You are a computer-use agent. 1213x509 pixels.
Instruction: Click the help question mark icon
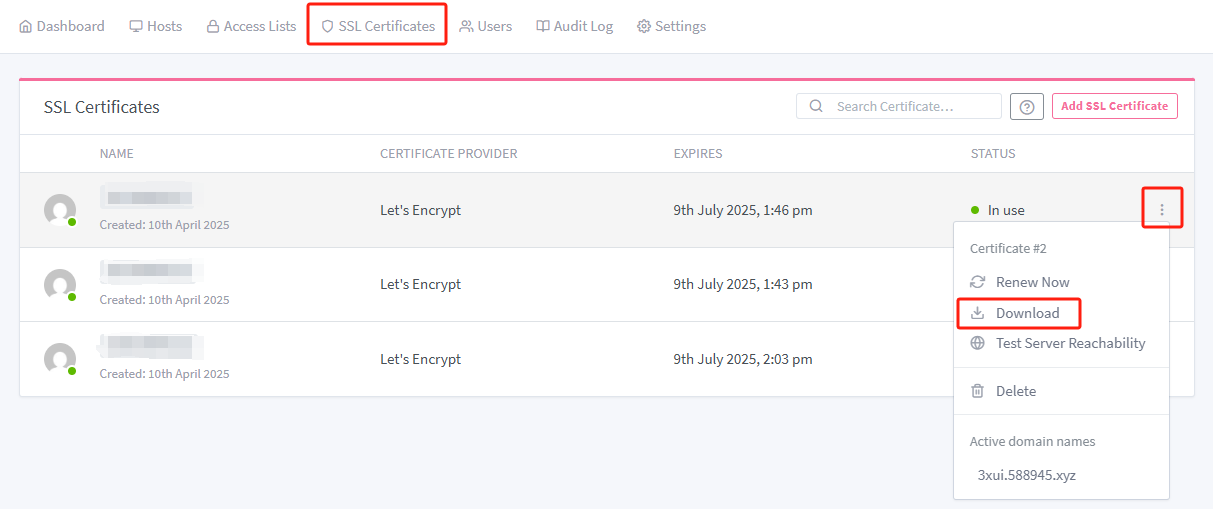1027,106
